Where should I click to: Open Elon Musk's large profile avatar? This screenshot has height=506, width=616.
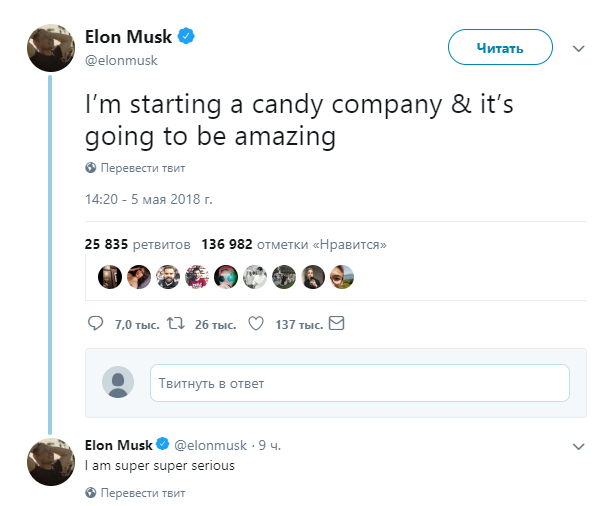49,47
